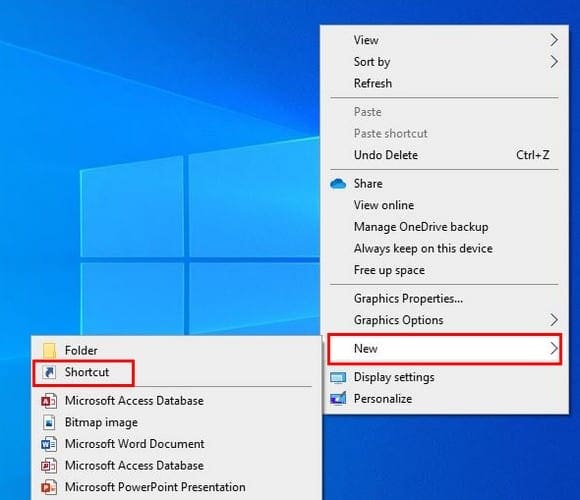Click the OneDrive cloud icon beside Share
Image resolution: width=580 pixels, height=500 pixels.
pos(338,184)
